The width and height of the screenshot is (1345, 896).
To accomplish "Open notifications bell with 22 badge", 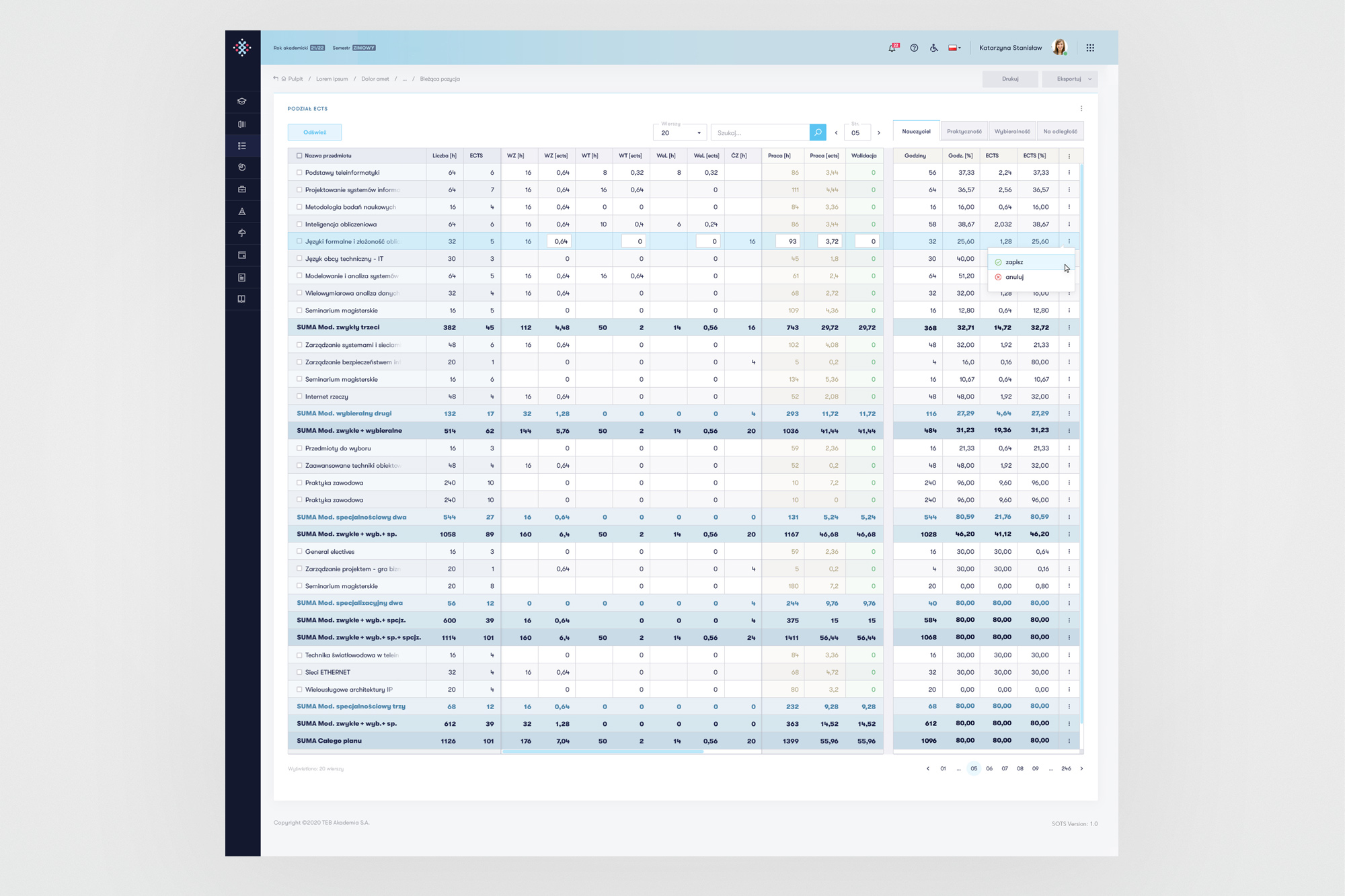I will [892, 48].
